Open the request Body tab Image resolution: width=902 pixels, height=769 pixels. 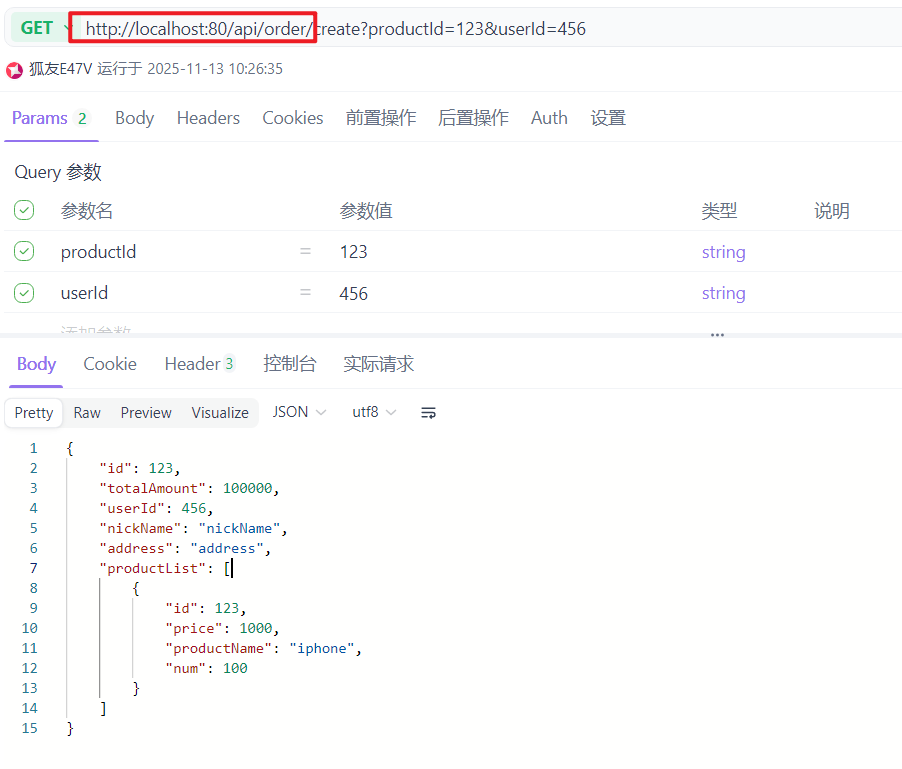(135, 118)
